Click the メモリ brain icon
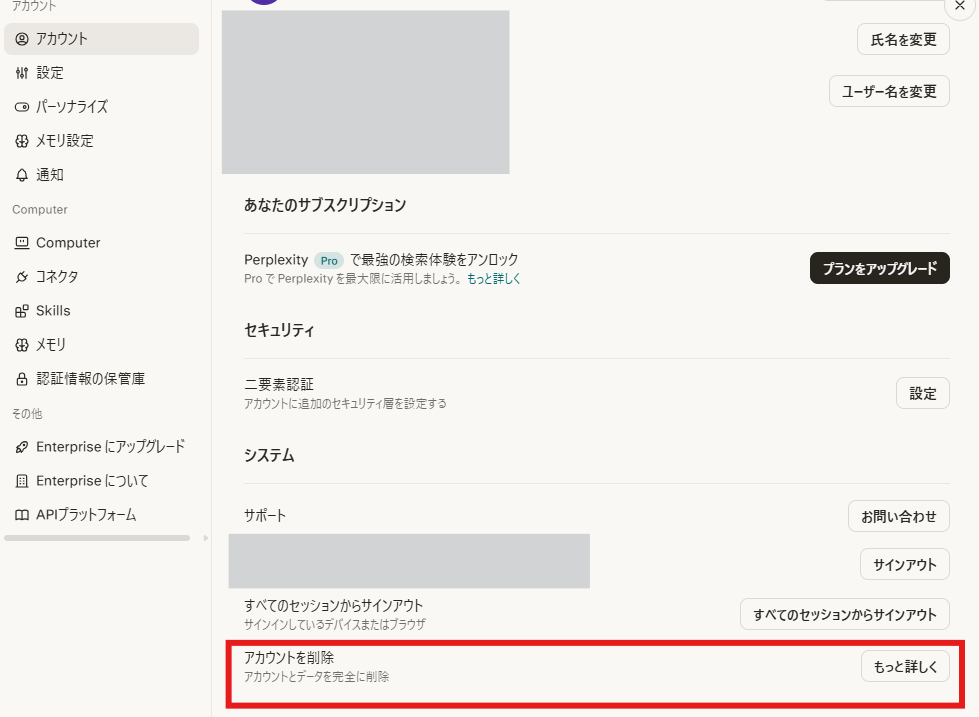 pyautogui.click(x=22, y=345)
